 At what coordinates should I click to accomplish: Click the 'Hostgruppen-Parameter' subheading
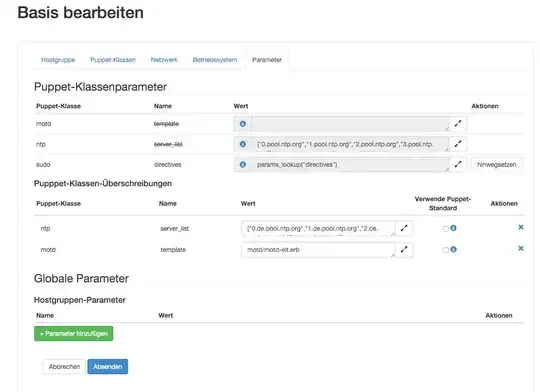(x=80, y=300)
